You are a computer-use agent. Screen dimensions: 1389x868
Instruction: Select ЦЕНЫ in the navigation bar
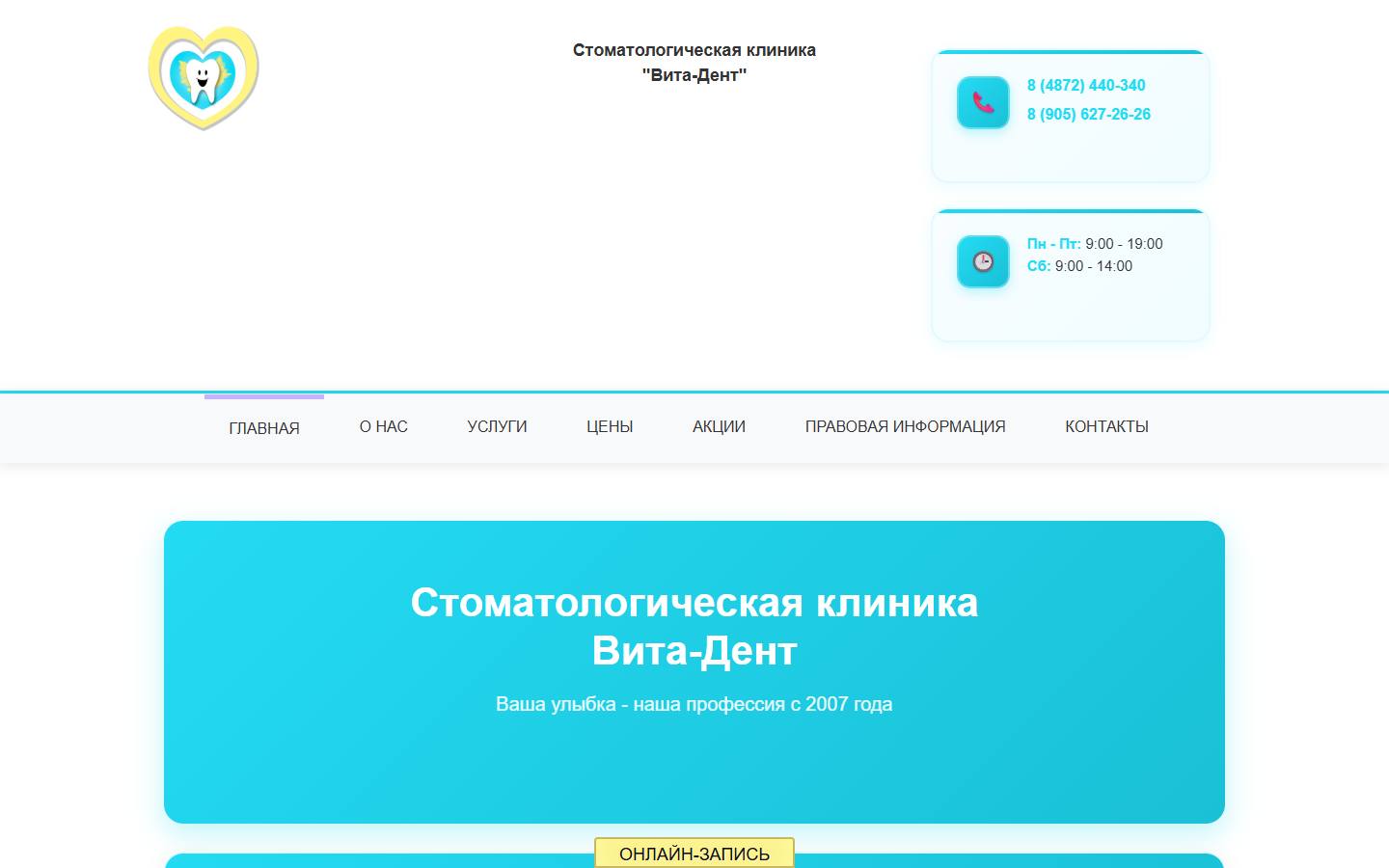610,426
